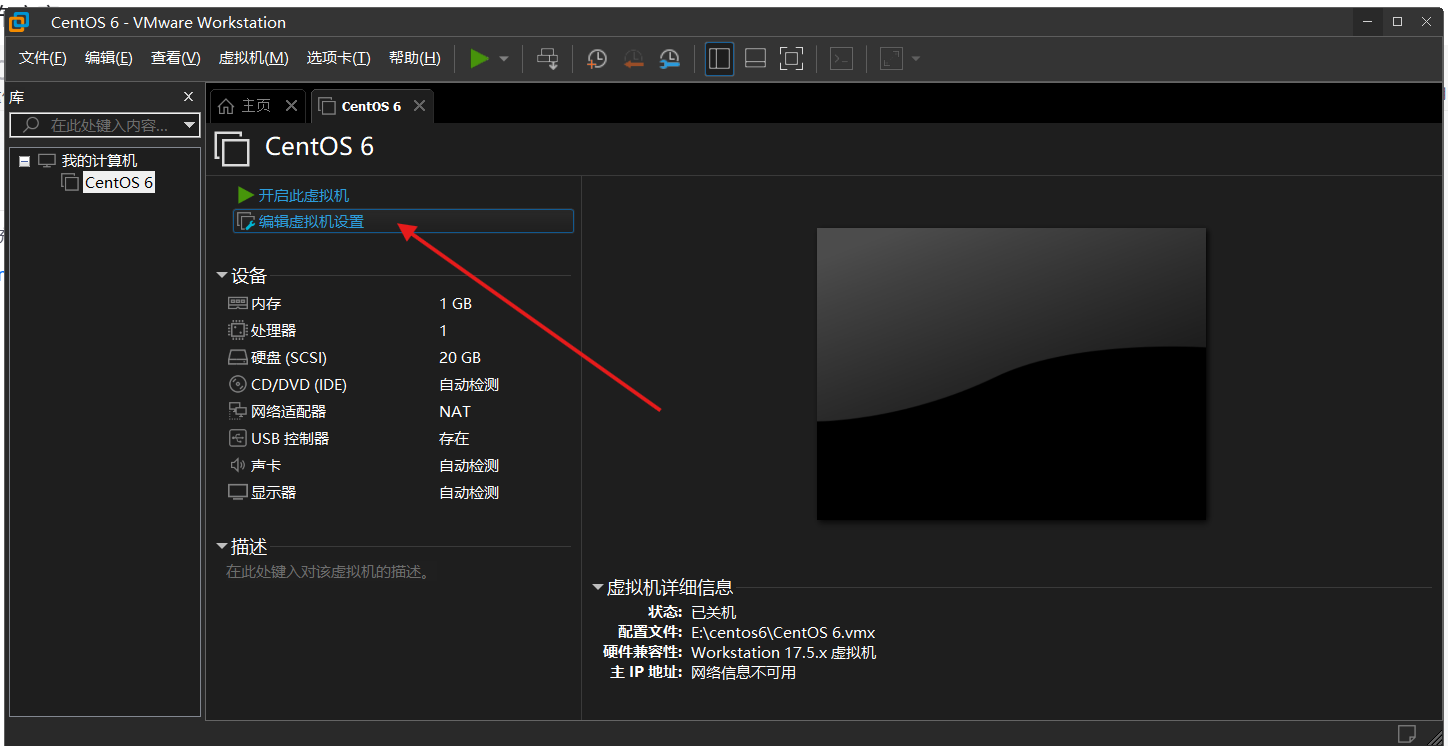
Task: Click the 处理器 processor device icon
Action: coord(237,330)
